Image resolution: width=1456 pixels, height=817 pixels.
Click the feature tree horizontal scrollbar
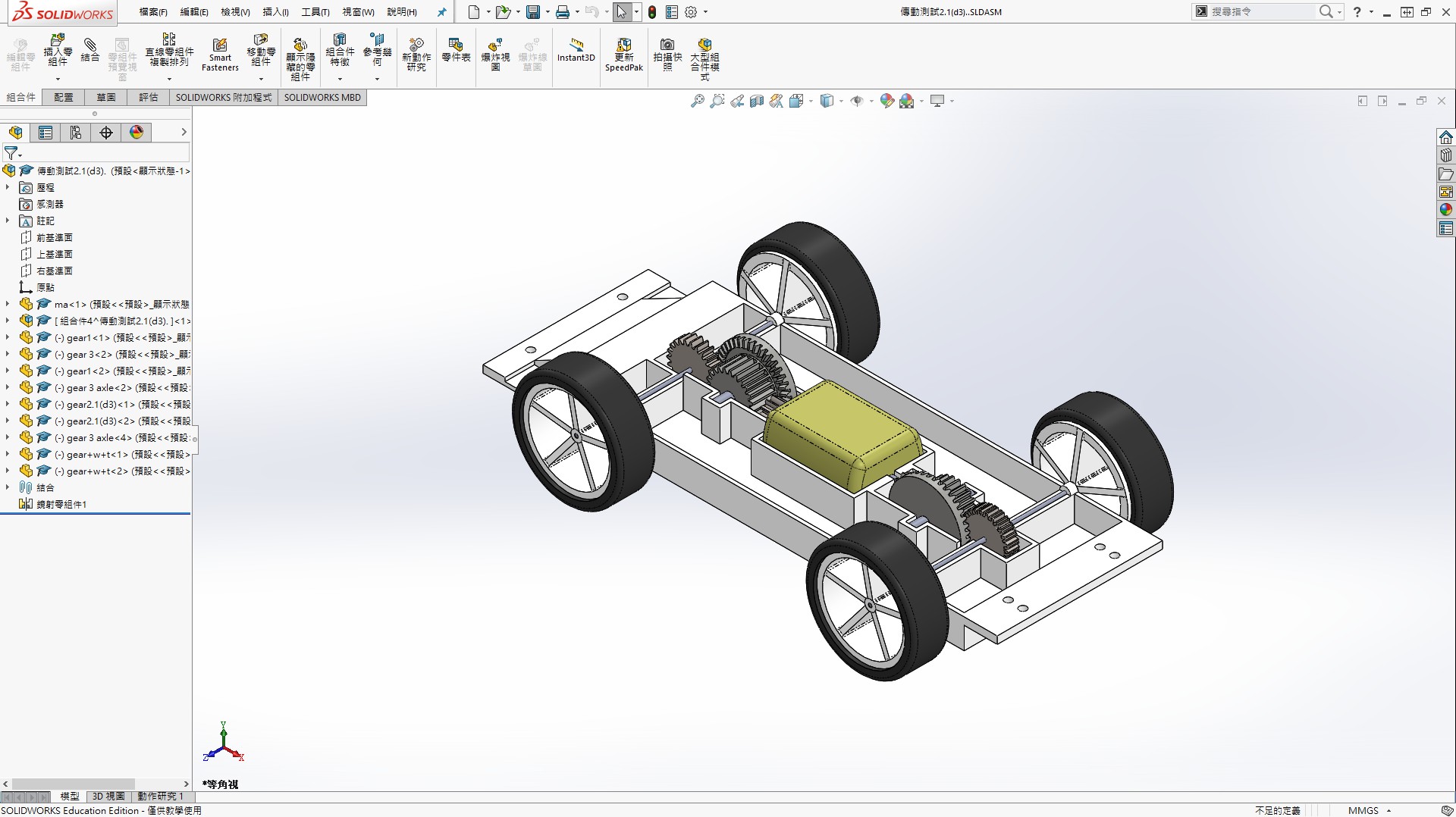[x=74, y=784]
